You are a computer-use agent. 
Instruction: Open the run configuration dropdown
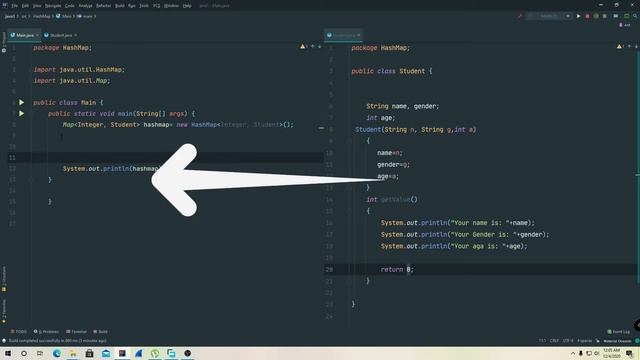click(549, 16)
